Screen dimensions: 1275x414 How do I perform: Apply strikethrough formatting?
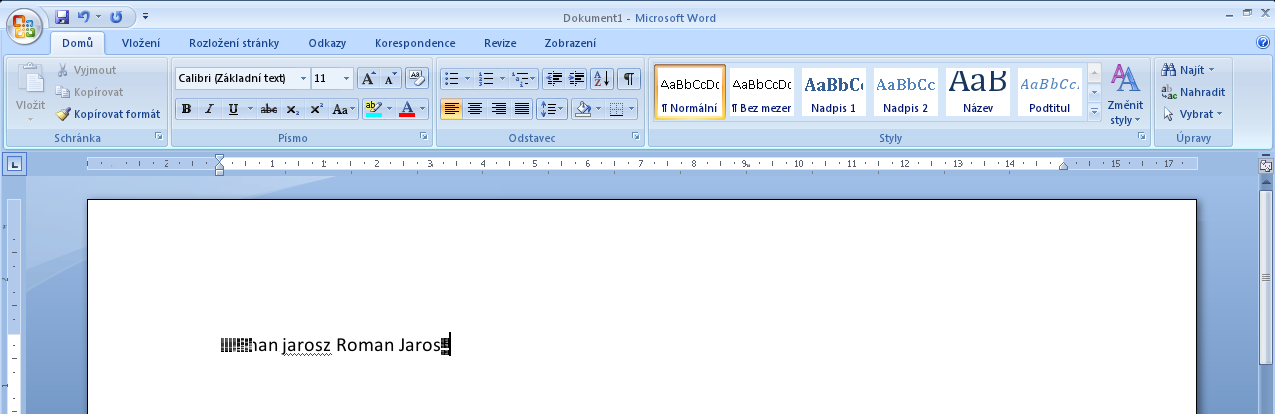pos(269,109)
